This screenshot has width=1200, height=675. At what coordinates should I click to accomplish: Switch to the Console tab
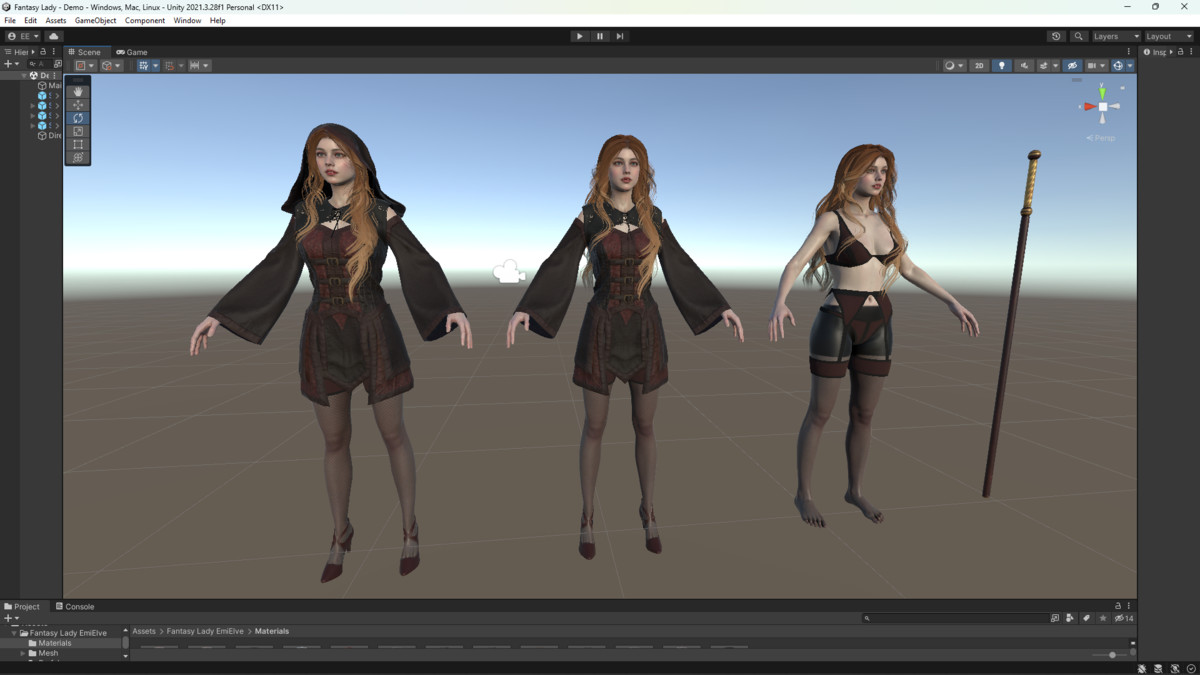[75, 606]
